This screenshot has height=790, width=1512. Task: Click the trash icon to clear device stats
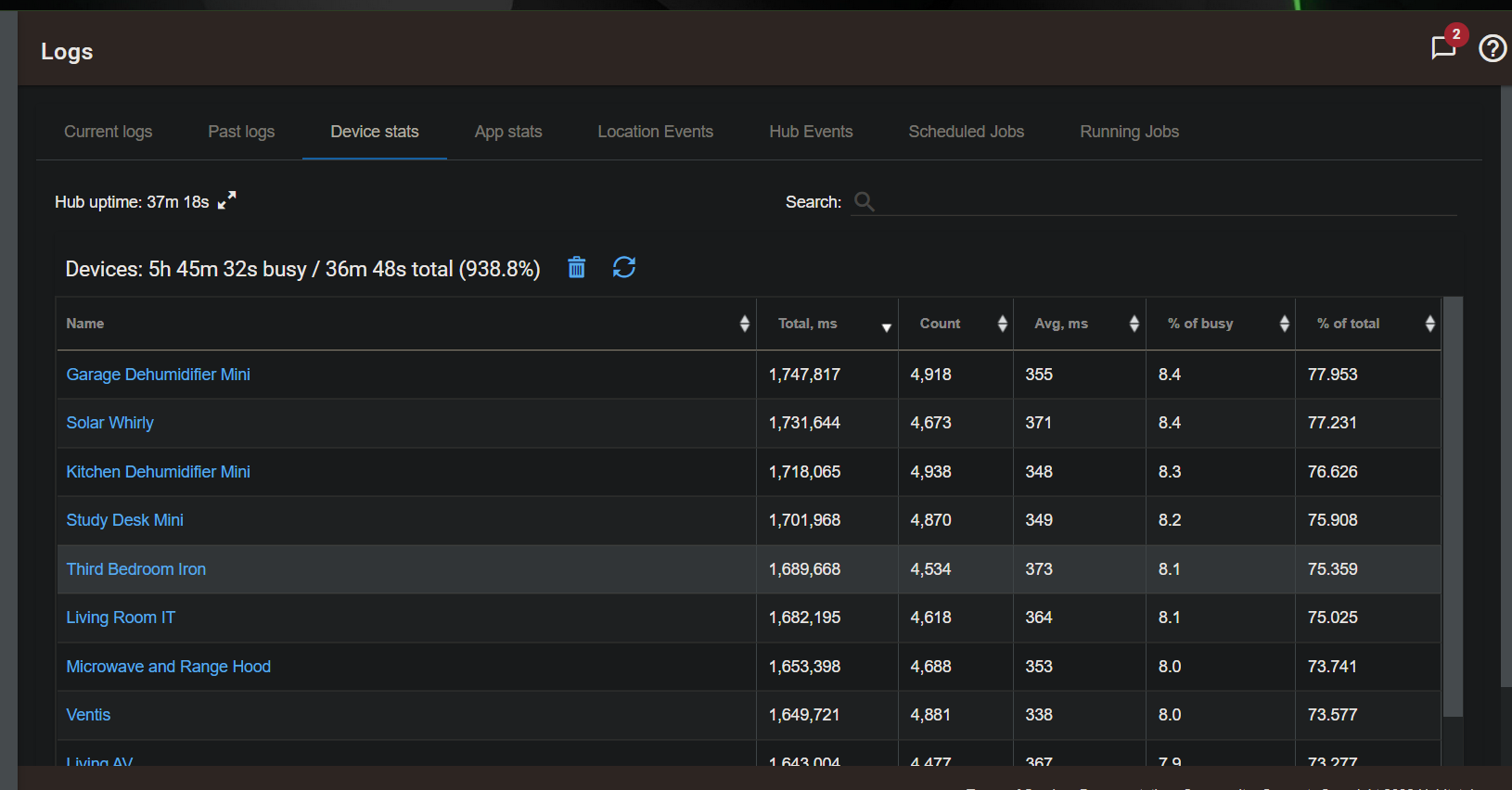coord(576,268)
